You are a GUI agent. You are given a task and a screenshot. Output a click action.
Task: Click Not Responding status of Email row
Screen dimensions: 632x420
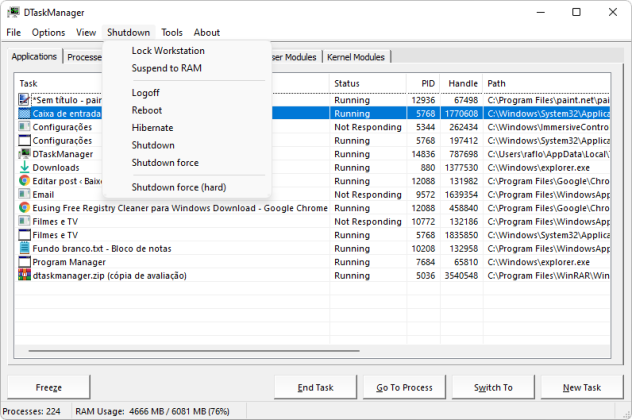pyautogui.click(x=368, y=195)
